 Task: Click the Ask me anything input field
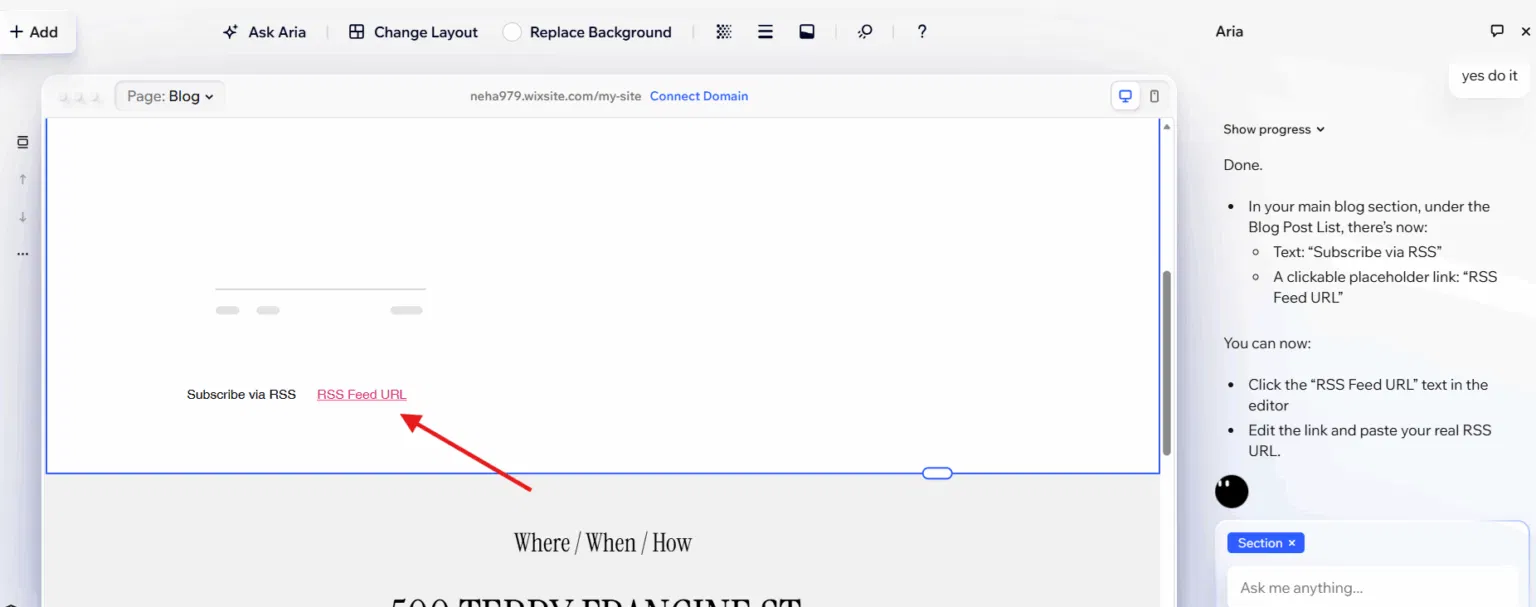click(x=1370, y=588)
